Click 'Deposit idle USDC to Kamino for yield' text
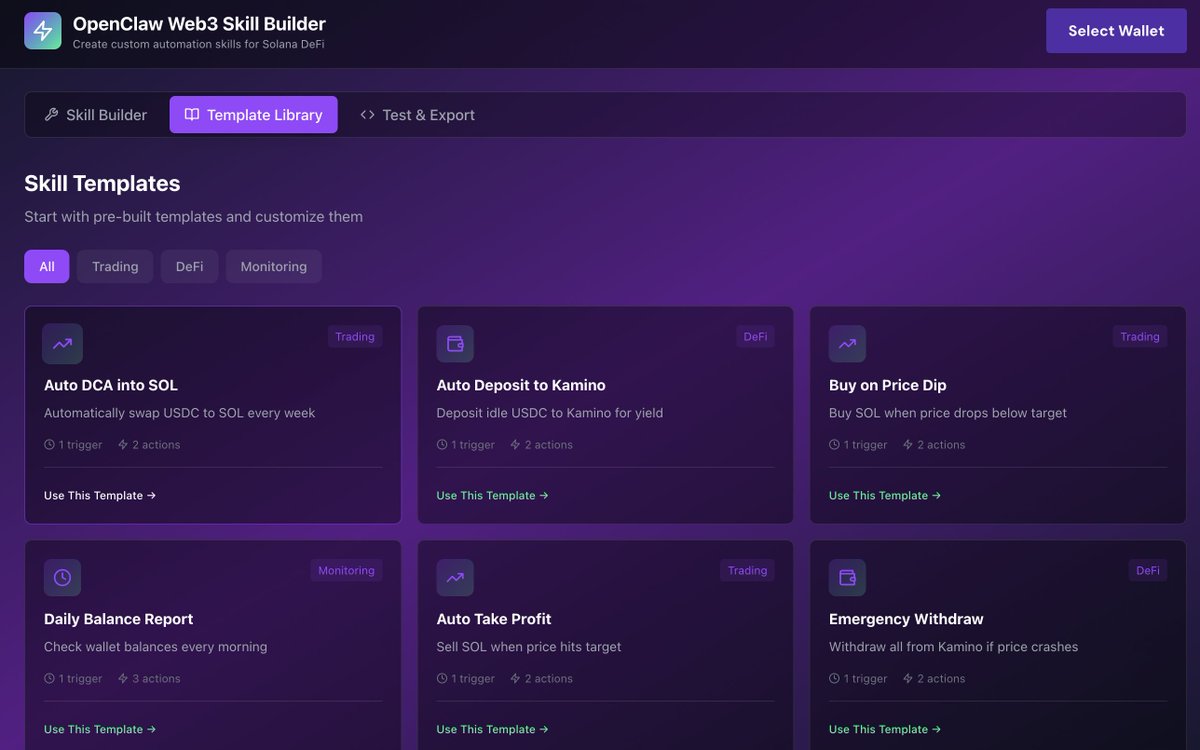The image size is (1200, 750). [x=550, y=413]
